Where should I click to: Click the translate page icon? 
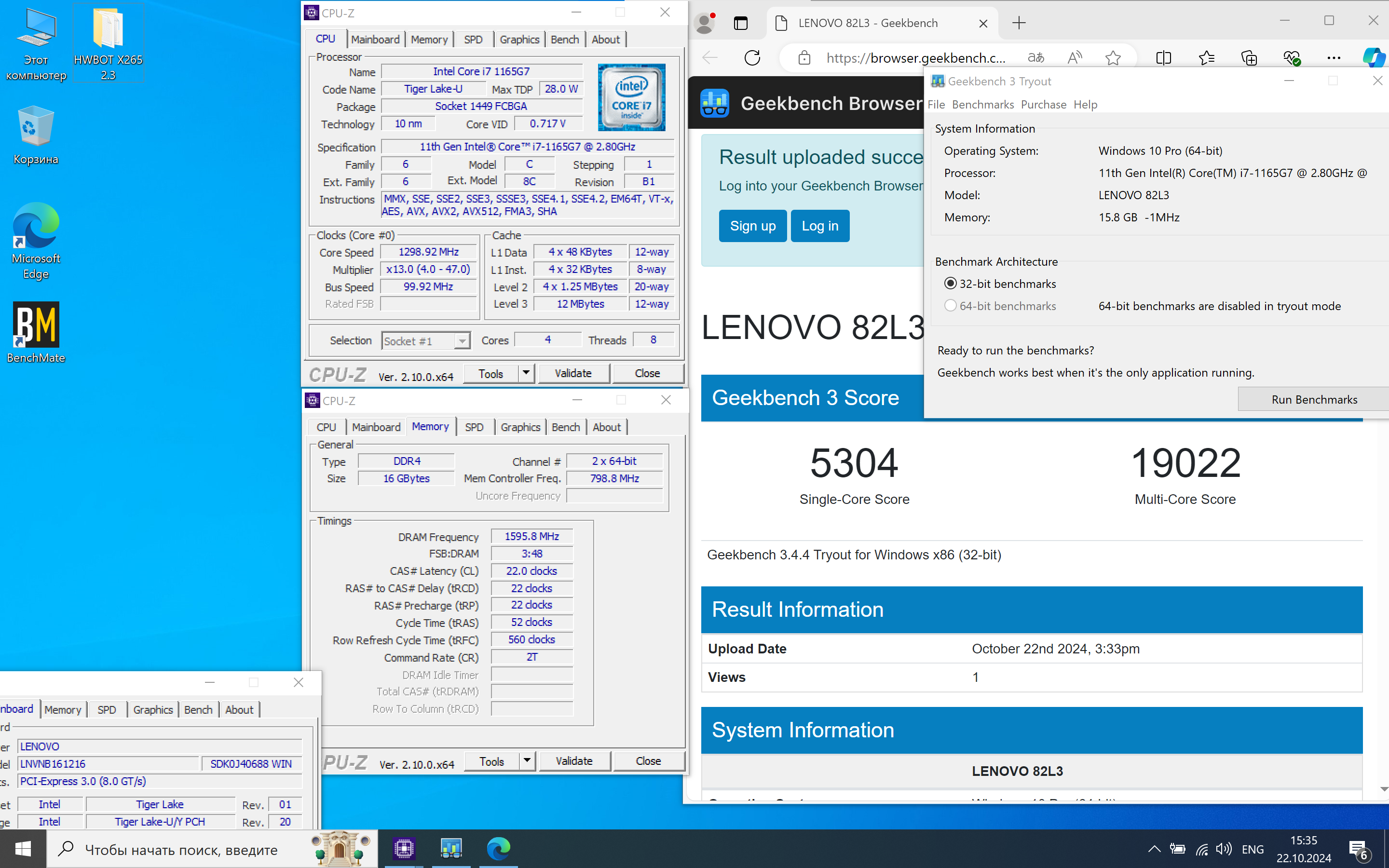click(1035, 57)
